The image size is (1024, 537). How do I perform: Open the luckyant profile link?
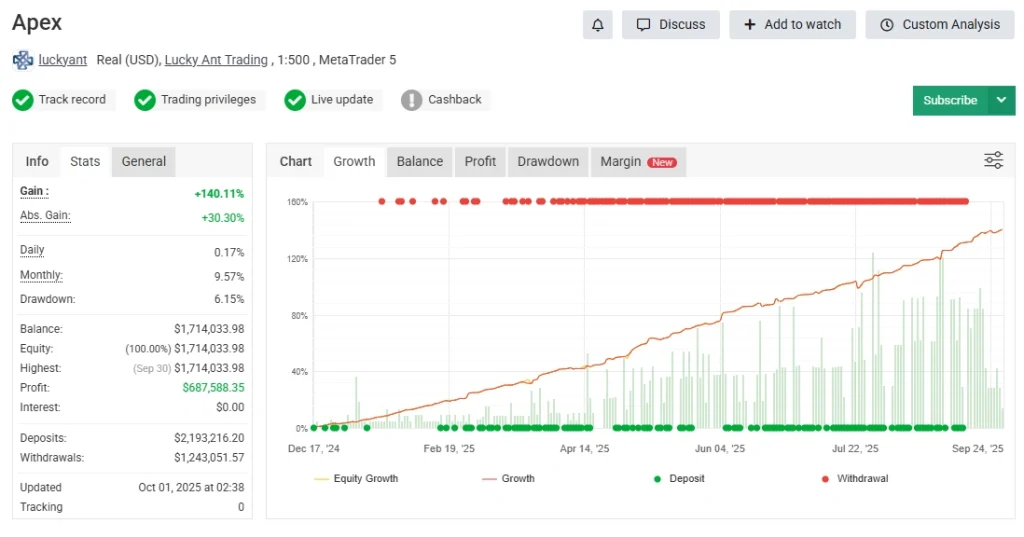pyautogui.click(x=63, y=60)
